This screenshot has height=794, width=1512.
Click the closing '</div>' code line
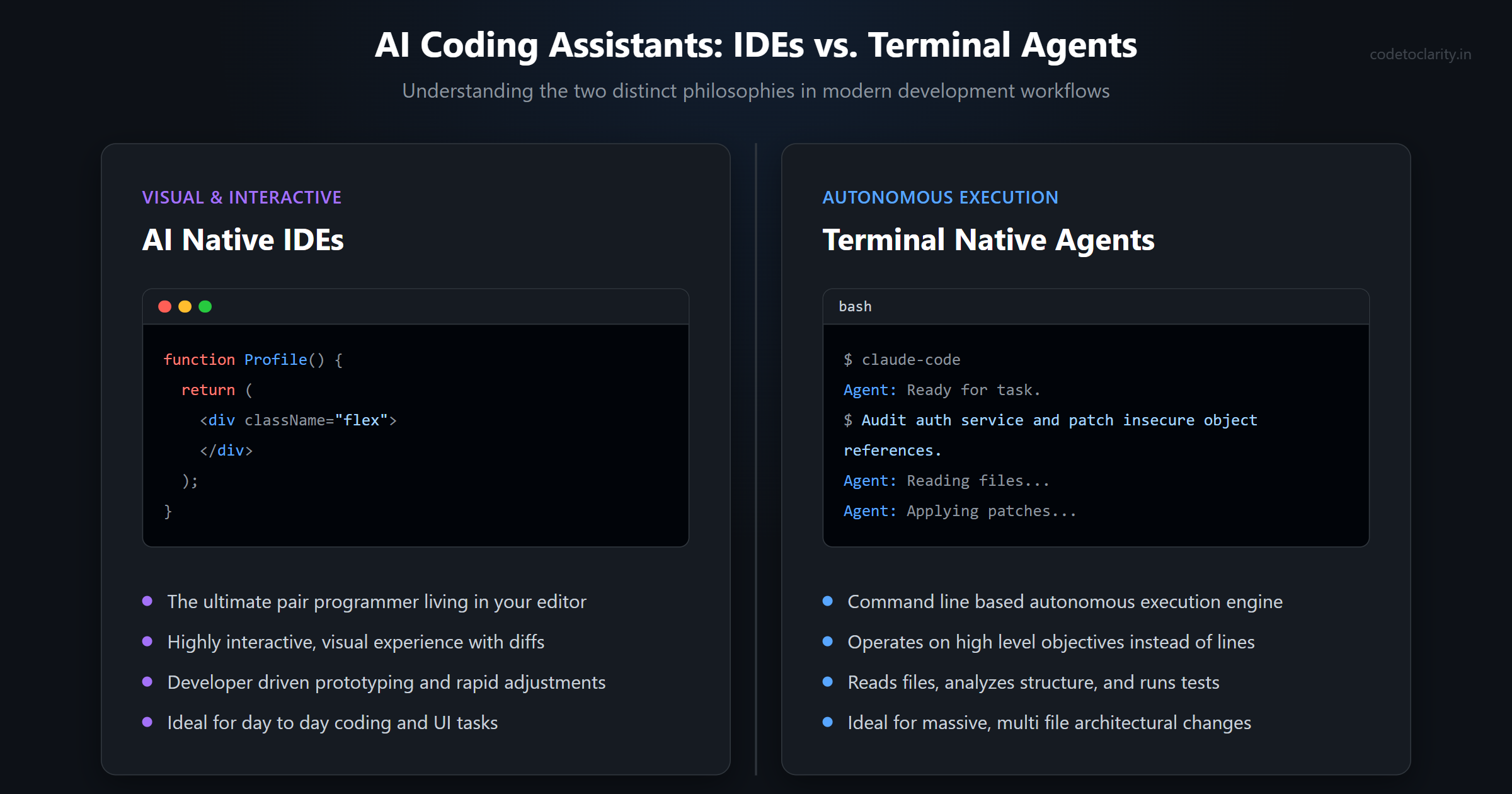(x=226, y=451)
